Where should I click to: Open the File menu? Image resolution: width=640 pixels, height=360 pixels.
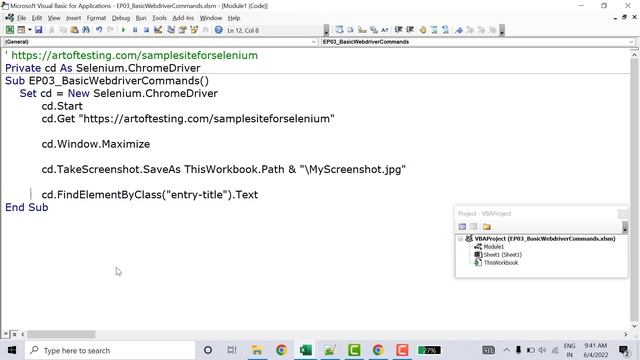21,18
